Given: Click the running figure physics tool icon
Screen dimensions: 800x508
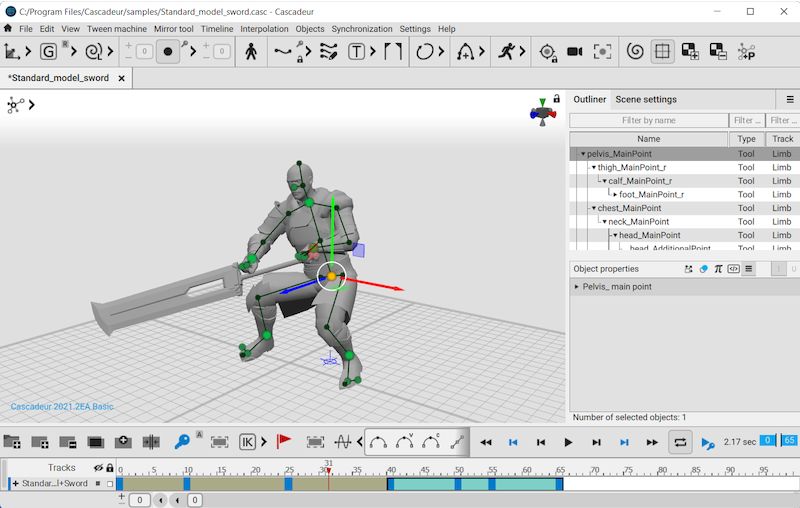Looking at the screenshot, I should [x=507, y=51].
